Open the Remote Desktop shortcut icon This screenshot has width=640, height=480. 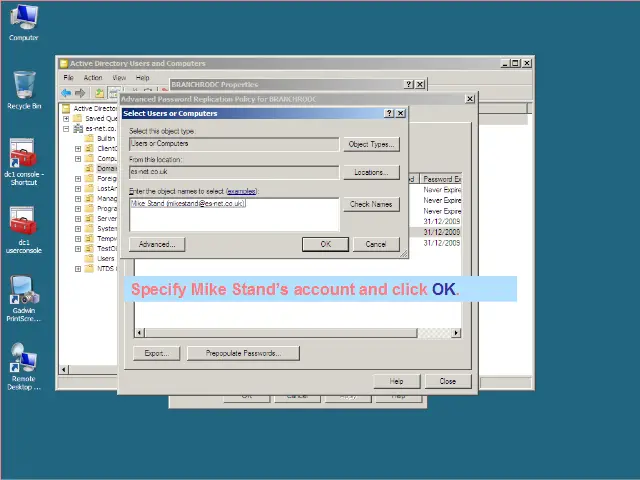point(23,360)
